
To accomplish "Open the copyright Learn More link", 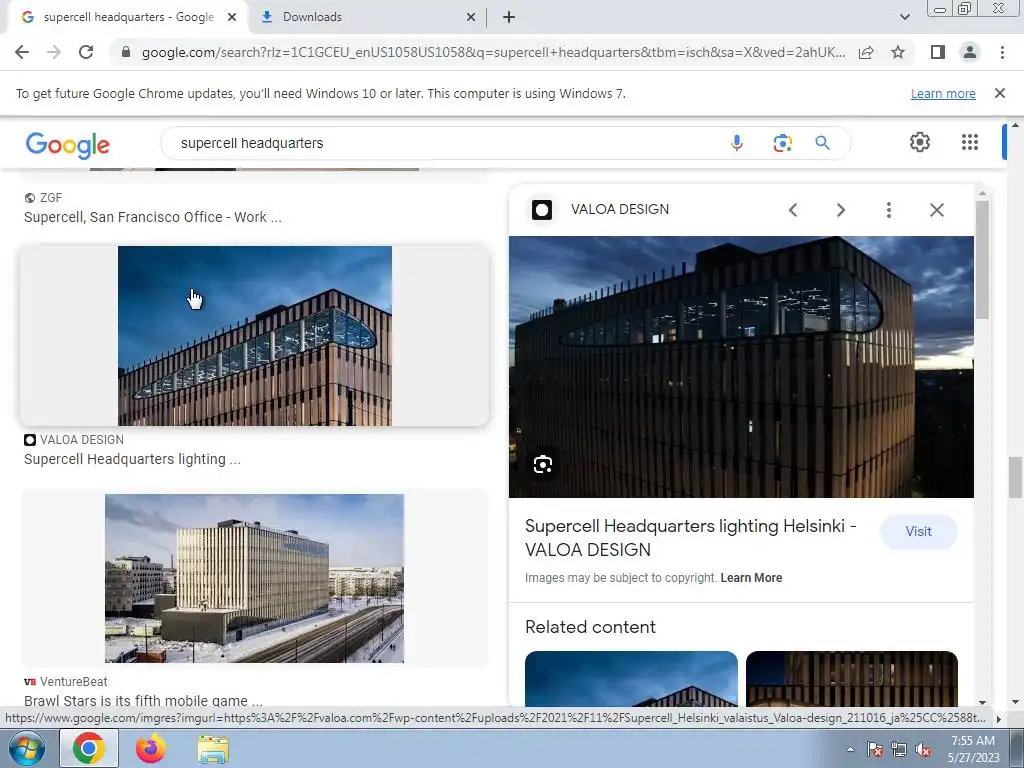I will (x=751, y=578).
